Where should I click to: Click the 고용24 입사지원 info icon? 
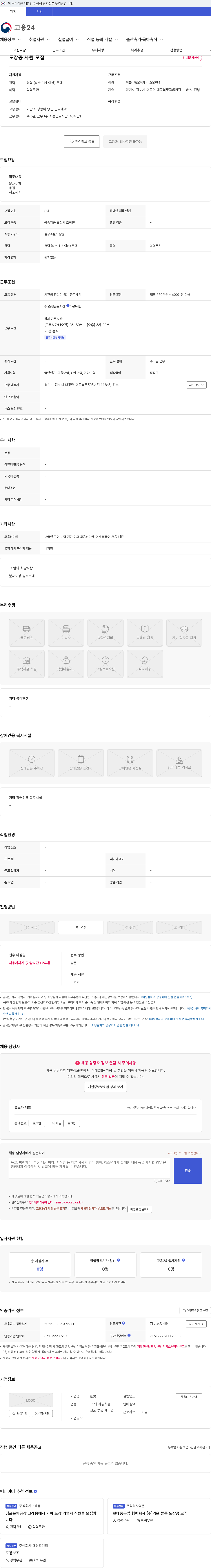click(x=183, y=1260)
